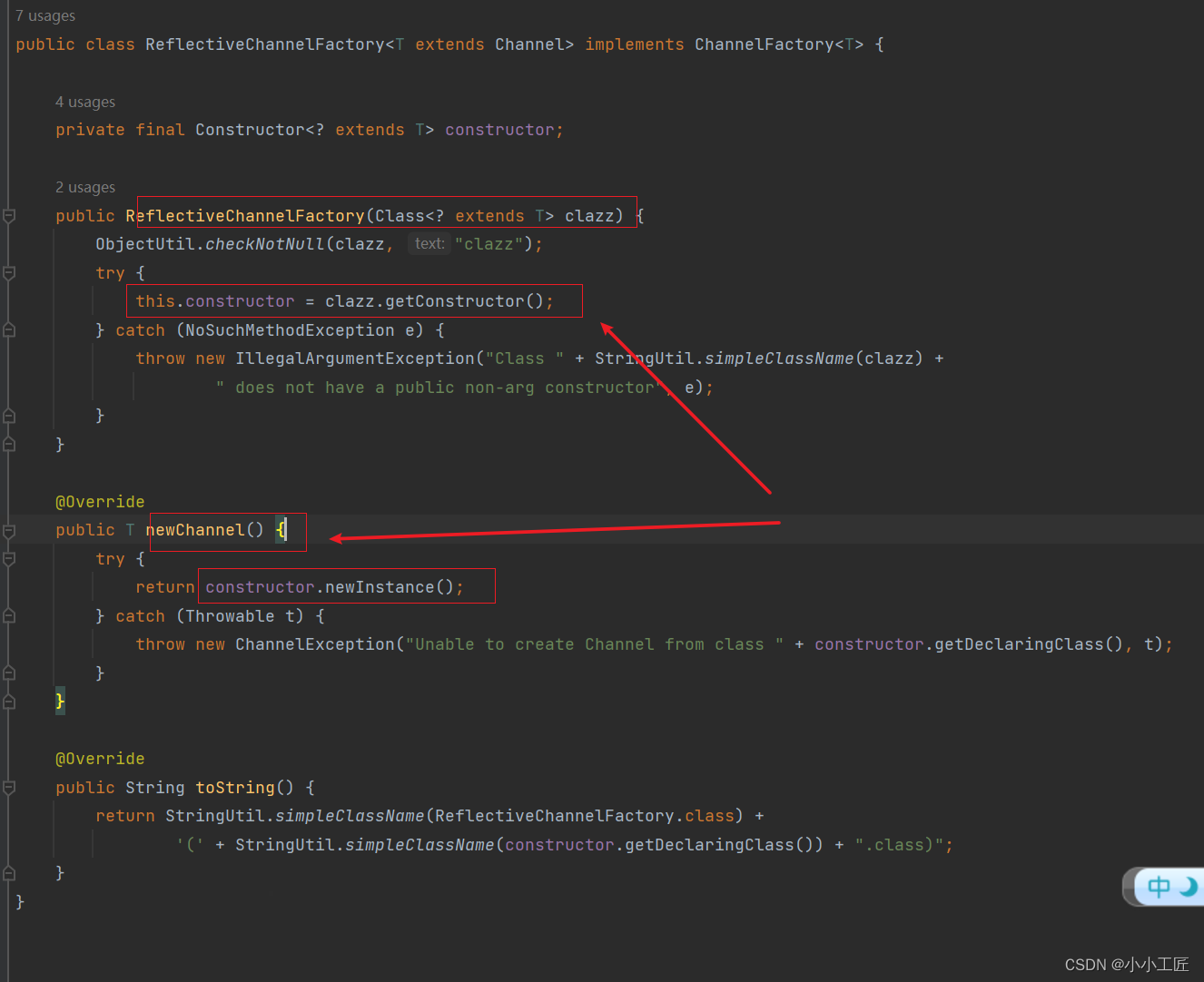
Task: Click the moon icon in IME widget
Action: (x=1189, y=886)
